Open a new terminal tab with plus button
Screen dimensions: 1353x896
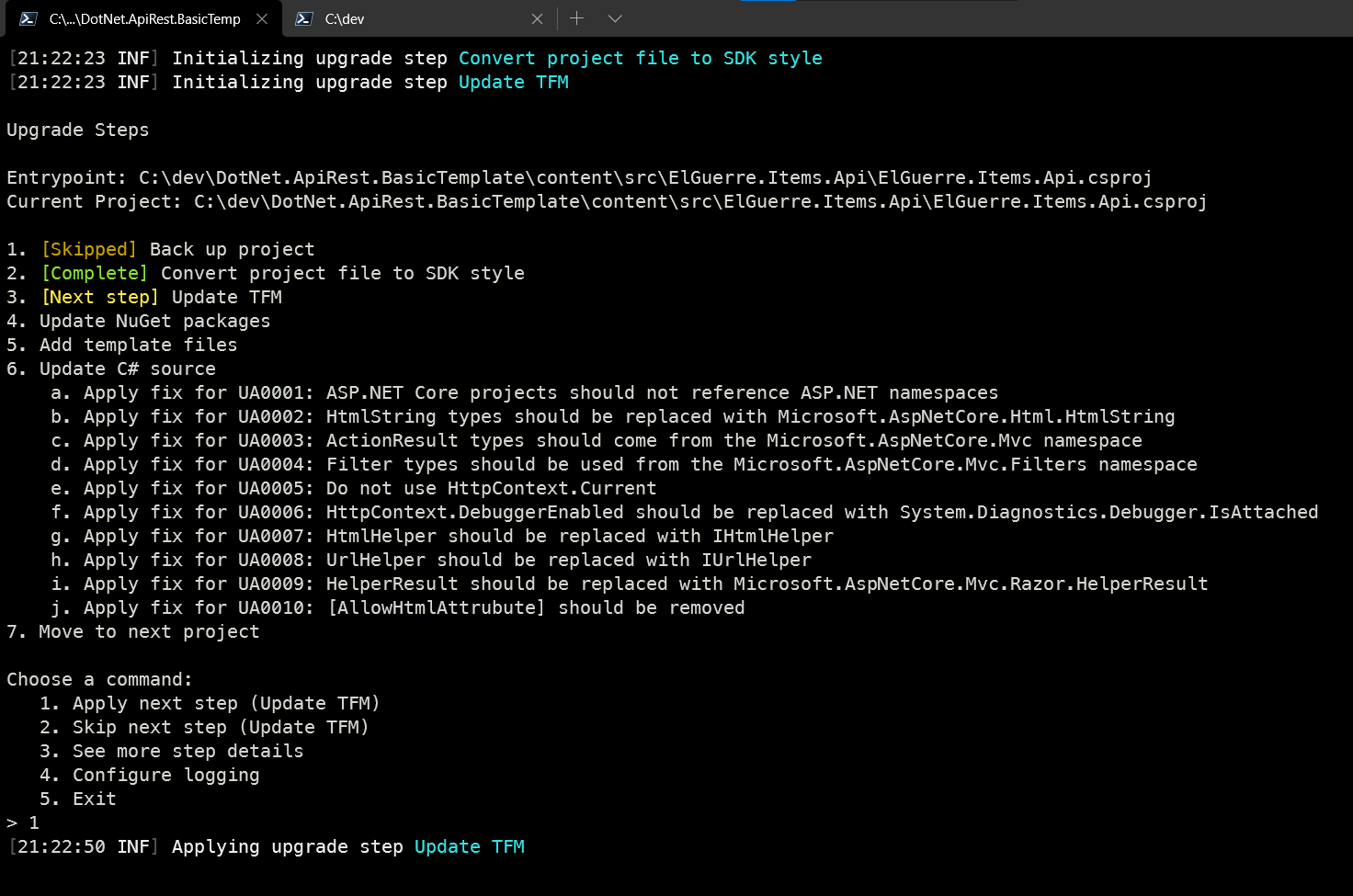[x=576, y=18]
